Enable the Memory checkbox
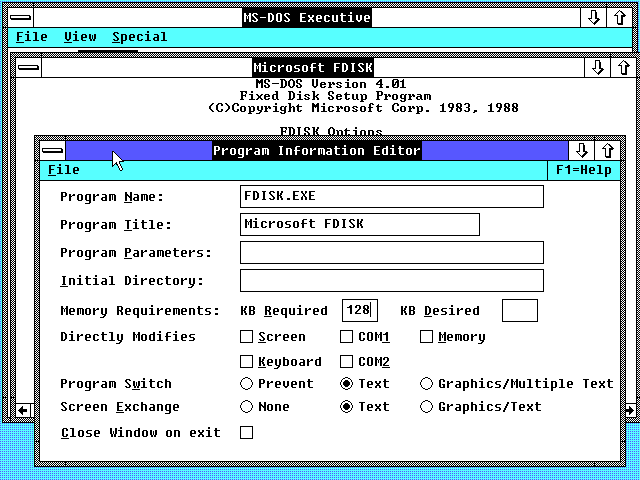Viewport: 640px width, 480px height. 427,337
